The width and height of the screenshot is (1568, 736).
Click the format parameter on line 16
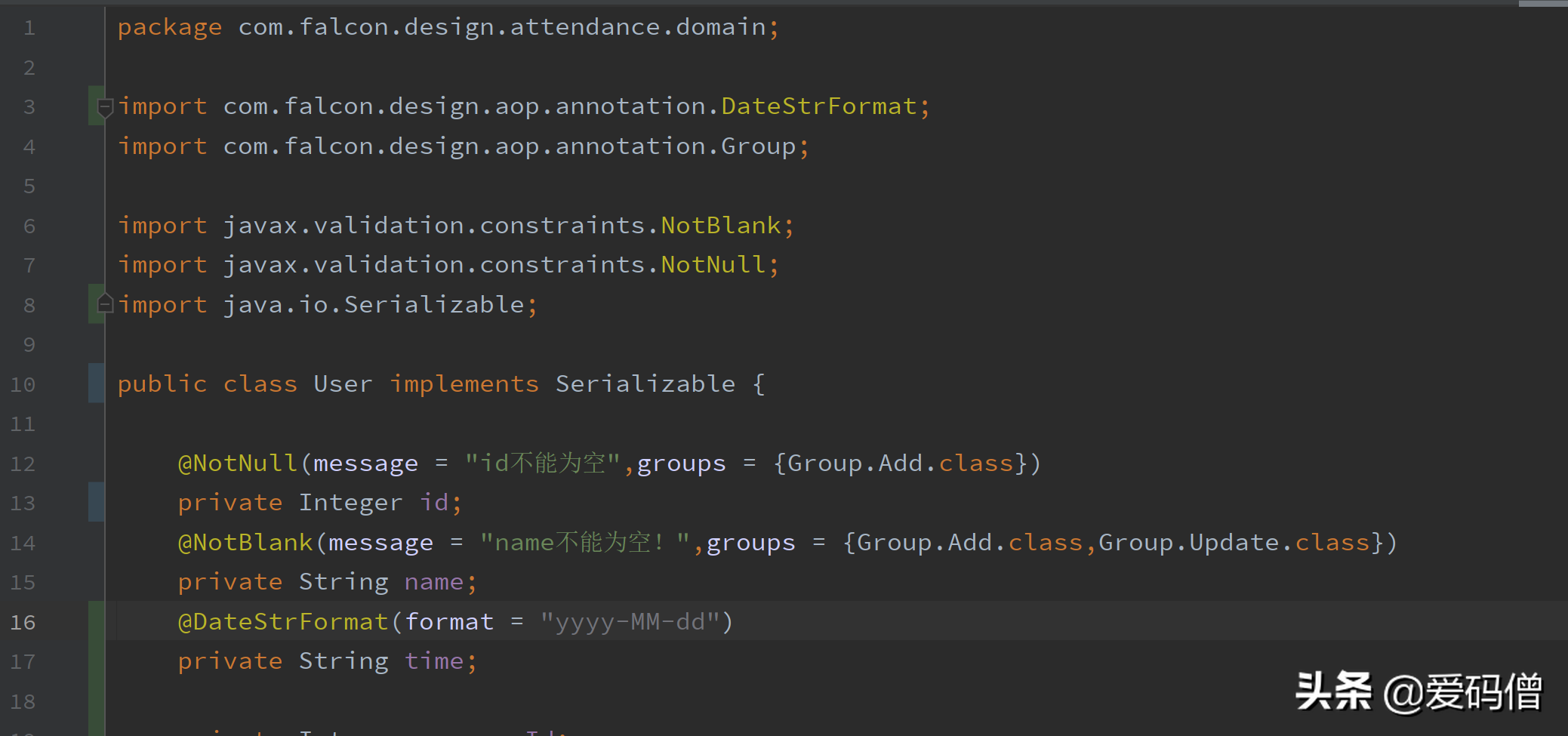[449, 622]
